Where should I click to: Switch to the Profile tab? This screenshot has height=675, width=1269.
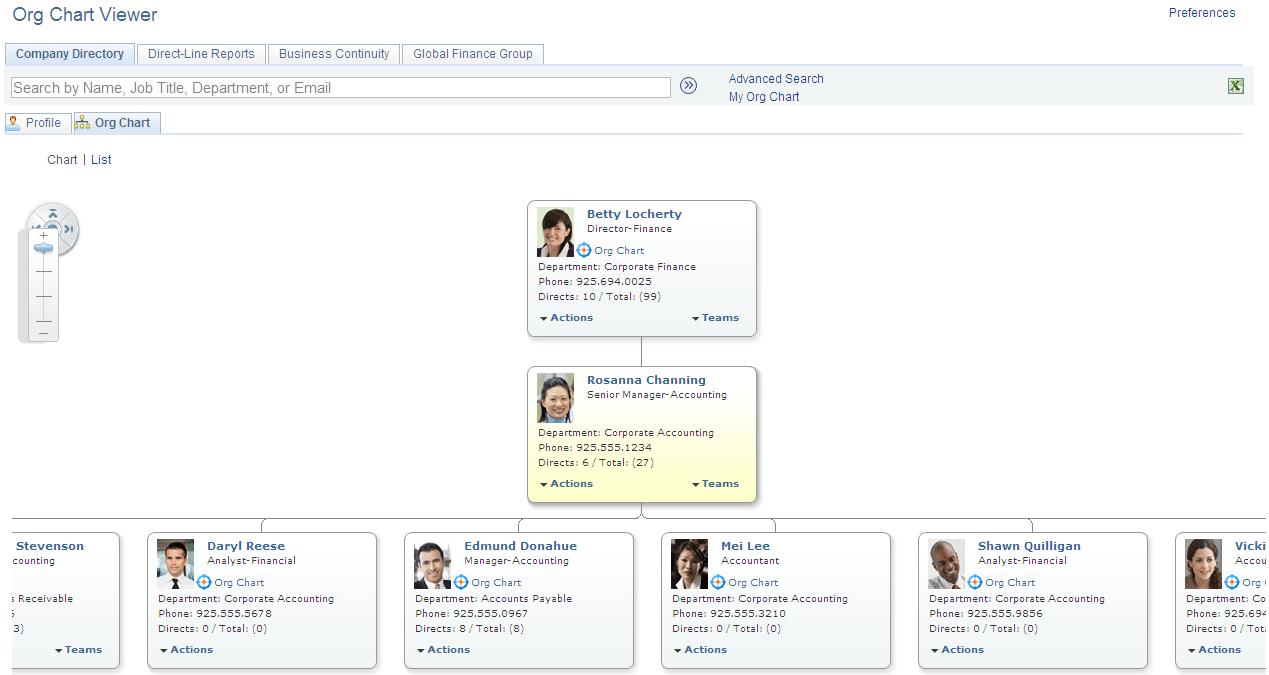37,122
